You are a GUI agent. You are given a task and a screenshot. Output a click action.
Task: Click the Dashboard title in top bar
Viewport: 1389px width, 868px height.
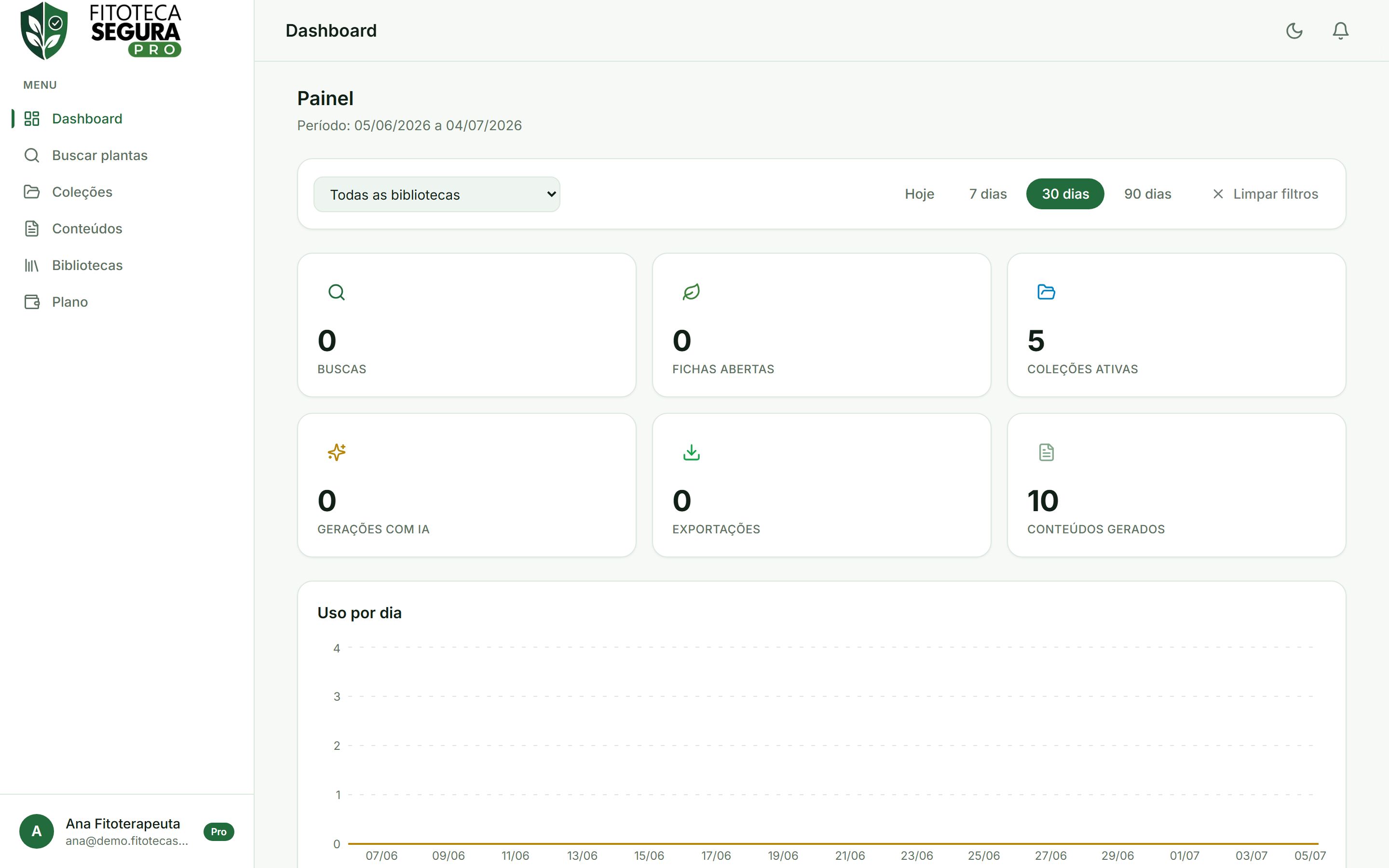(331, 30)
